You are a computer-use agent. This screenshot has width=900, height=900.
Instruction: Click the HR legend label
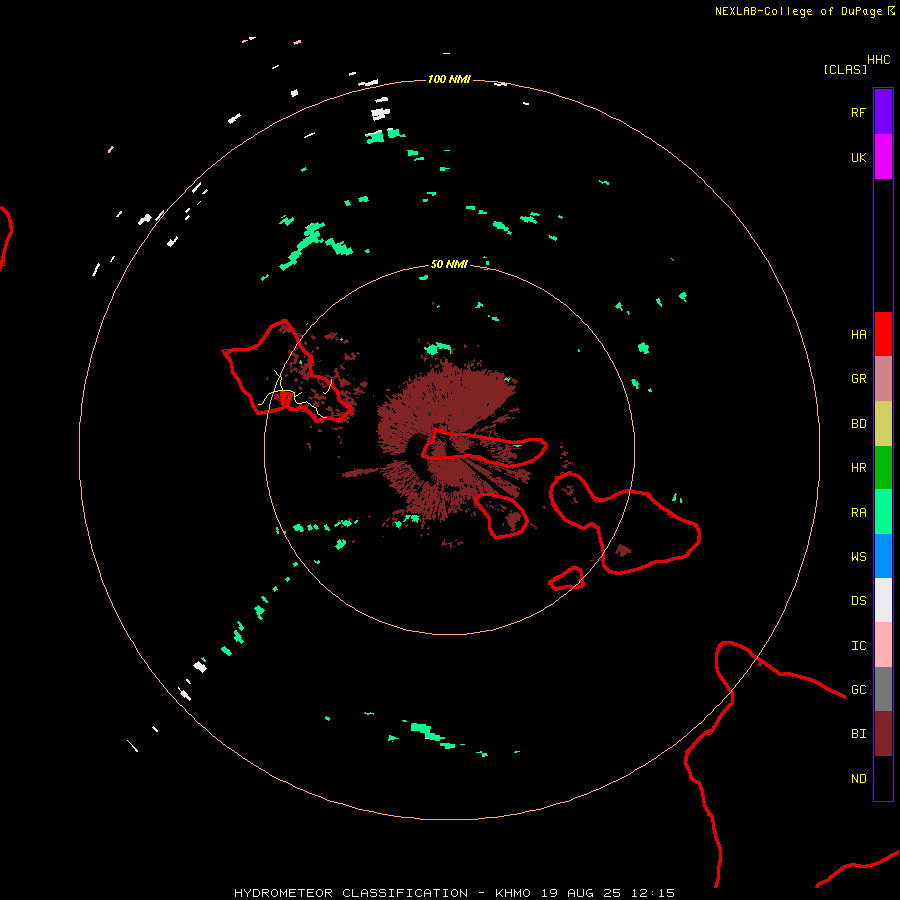[858, 468]
